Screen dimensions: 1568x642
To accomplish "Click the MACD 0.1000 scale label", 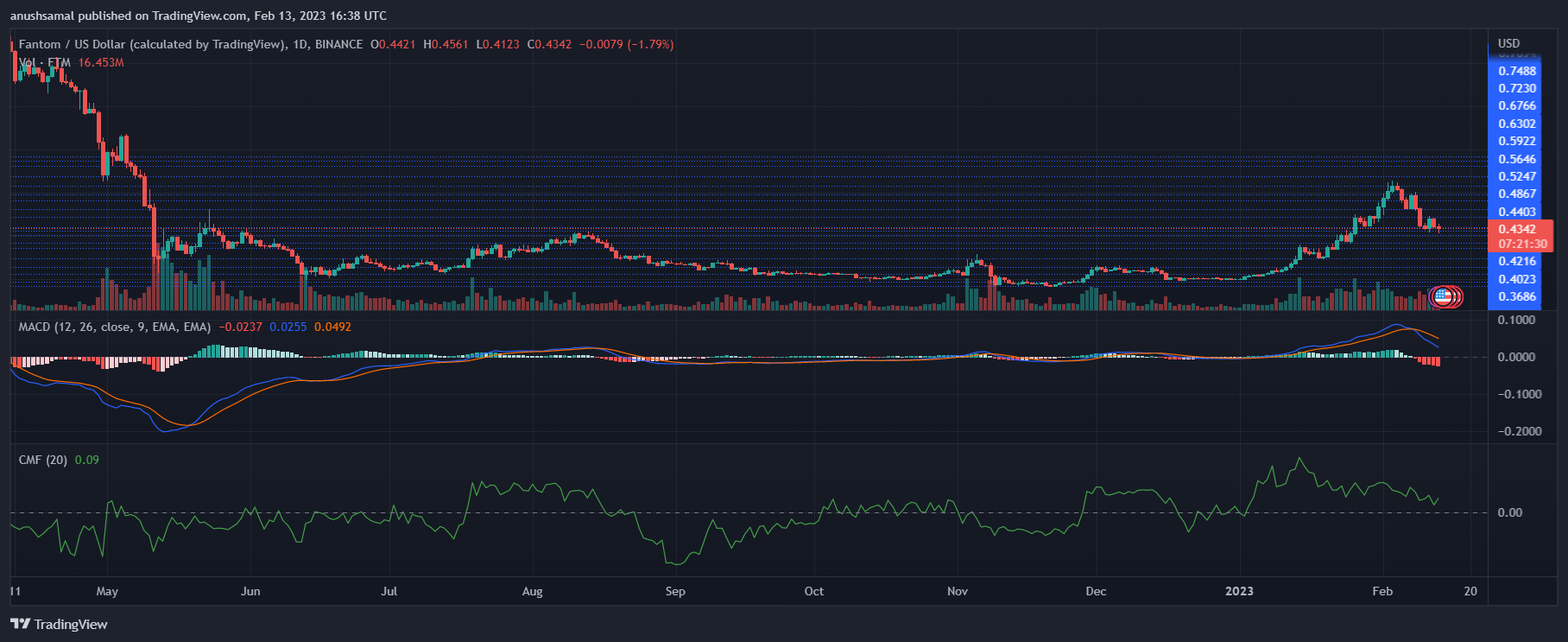I will tap(1516, 320).
